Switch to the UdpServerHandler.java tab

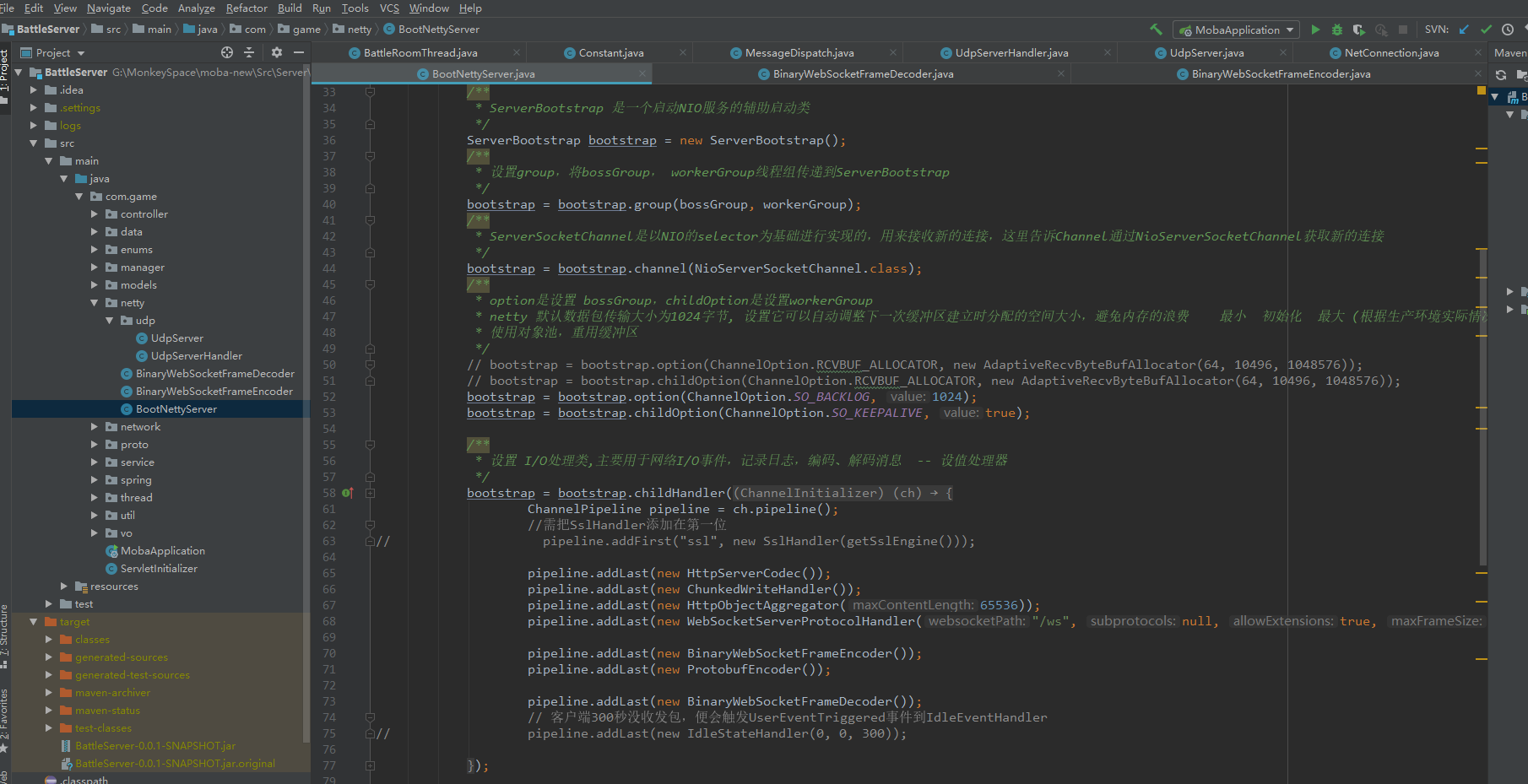(x=1011, y=53)
